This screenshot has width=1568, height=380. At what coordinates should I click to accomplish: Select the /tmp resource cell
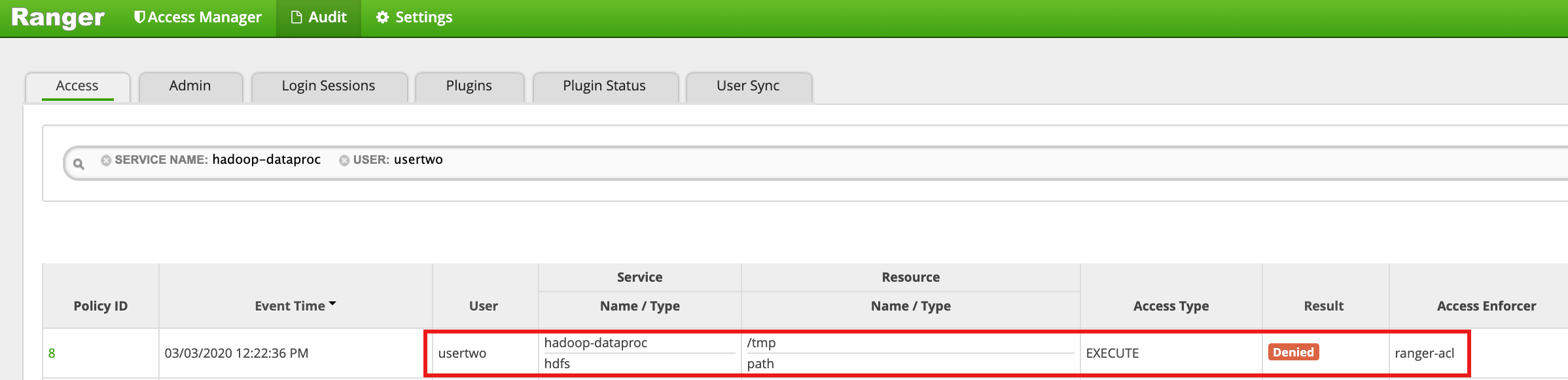click(x=761, y=343)
